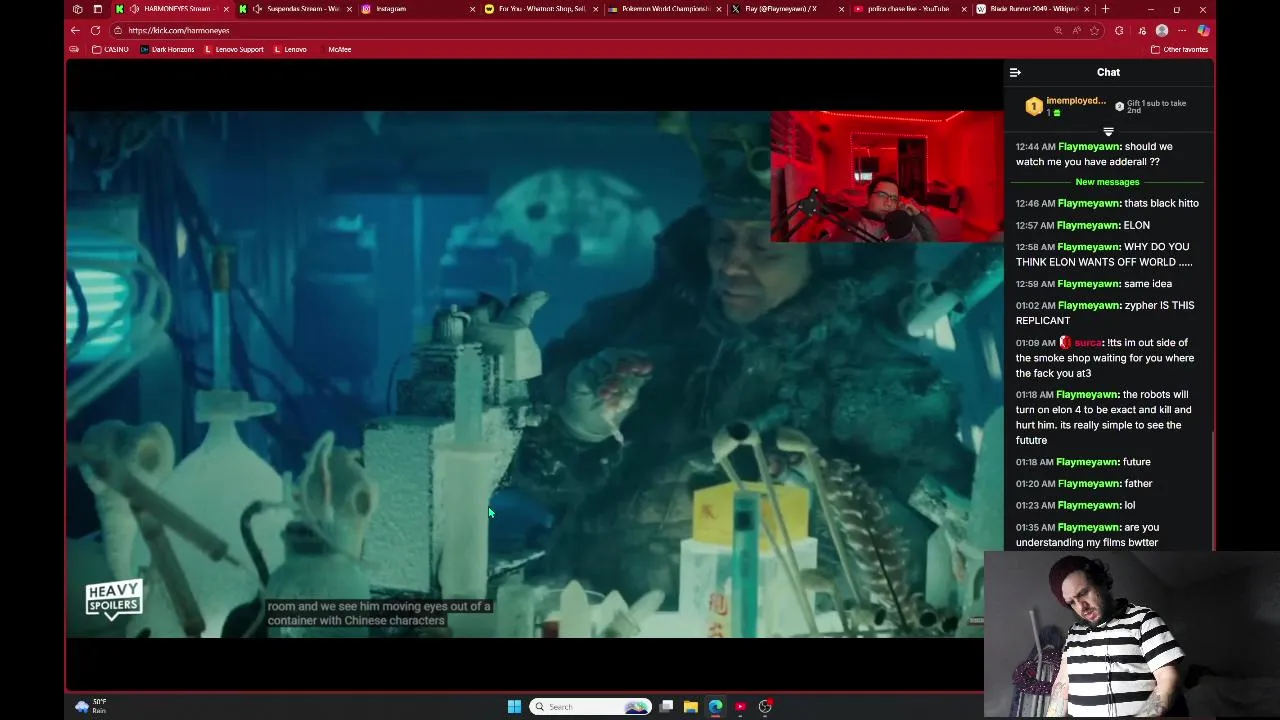Click chat message 'are you understanding my films'
This screenshot has height=720, width=1280.
click(1087, 535)
